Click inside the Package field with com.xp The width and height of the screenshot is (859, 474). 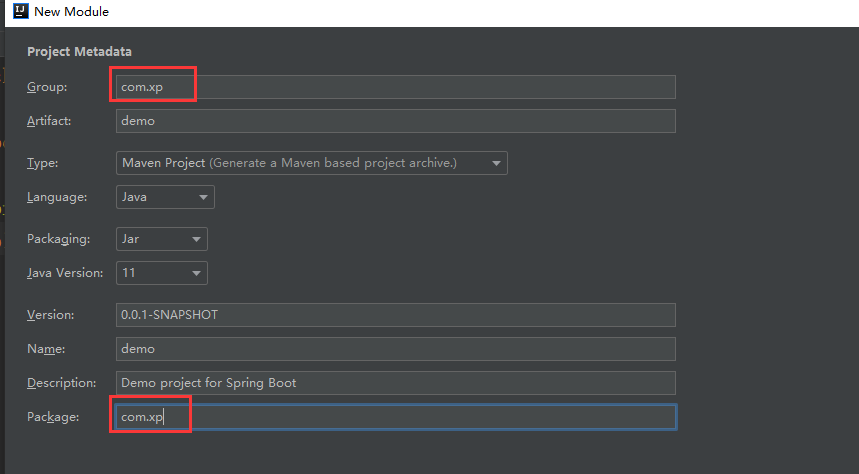396,417
